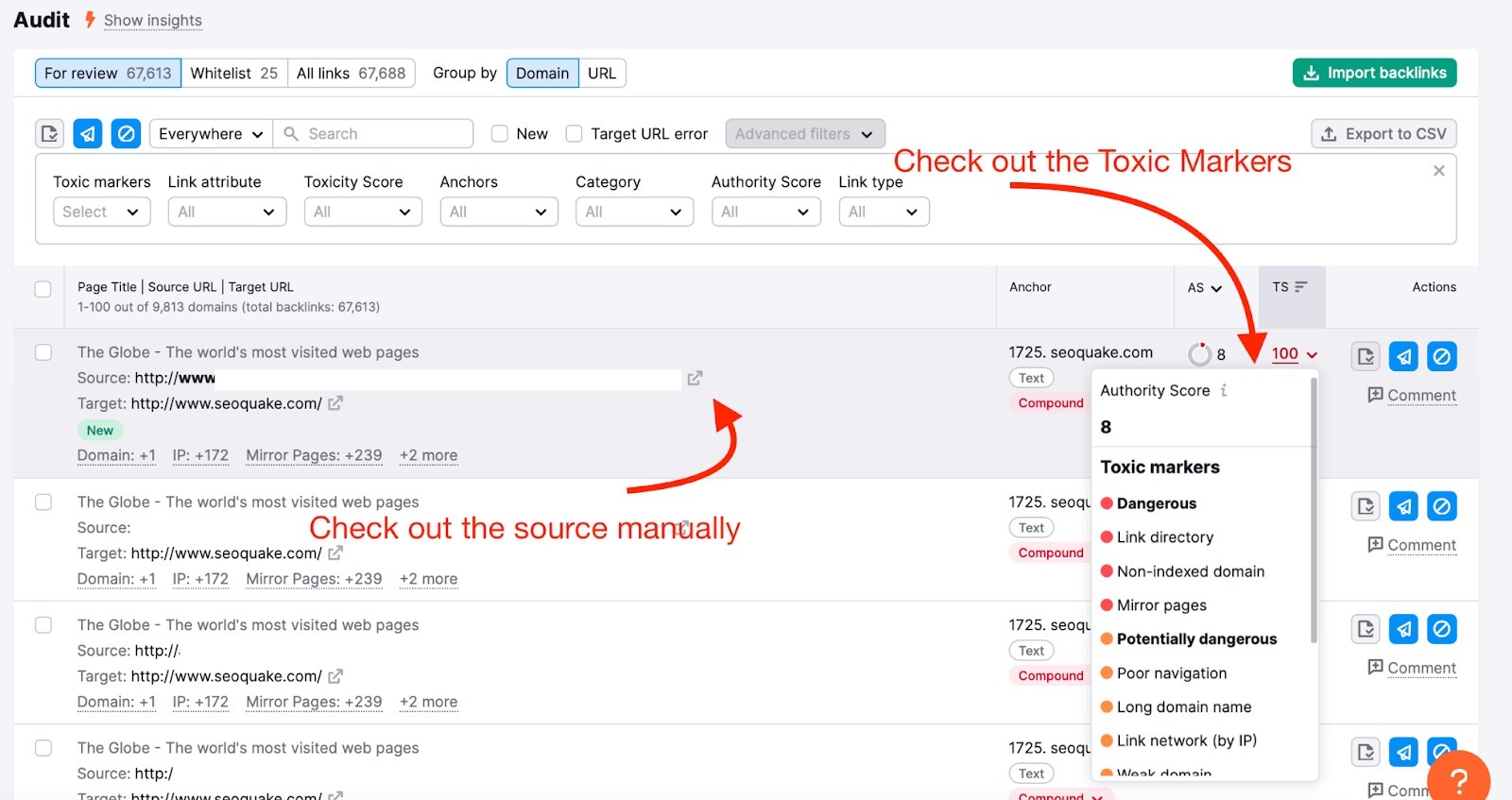Disavow the second row link
This screenshot has height=800, width=1512.
tap(1442, 506)
